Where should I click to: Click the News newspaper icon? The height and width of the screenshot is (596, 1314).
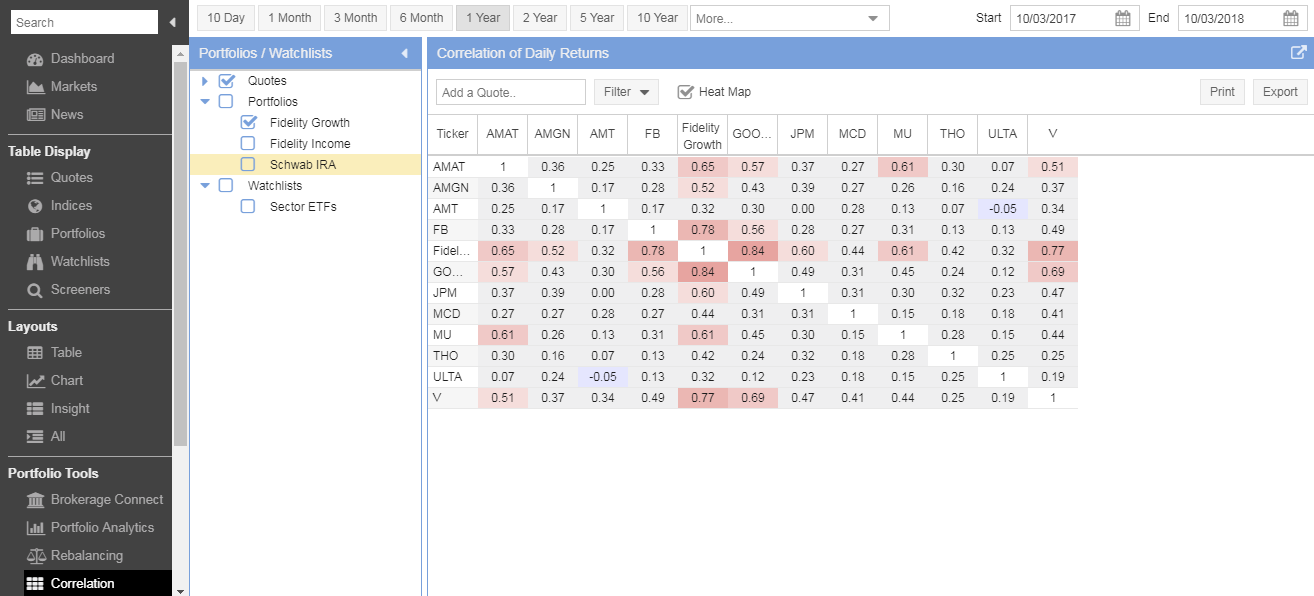point(36,115)
